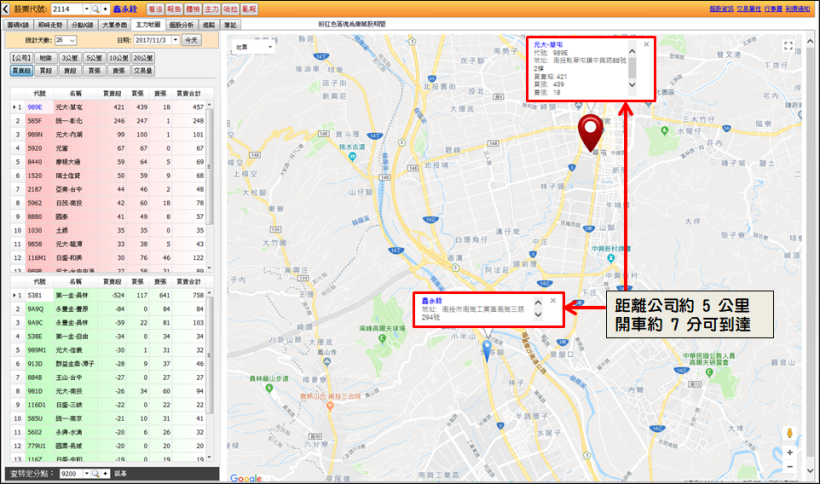Switch to the 追蹤 tab

[209, 25]
